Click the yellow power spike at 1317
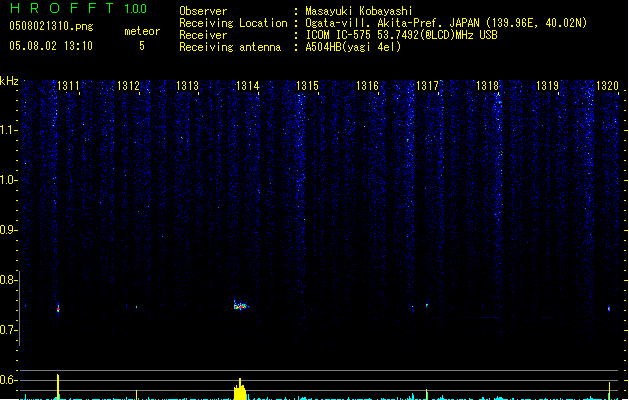 [426, 394]
